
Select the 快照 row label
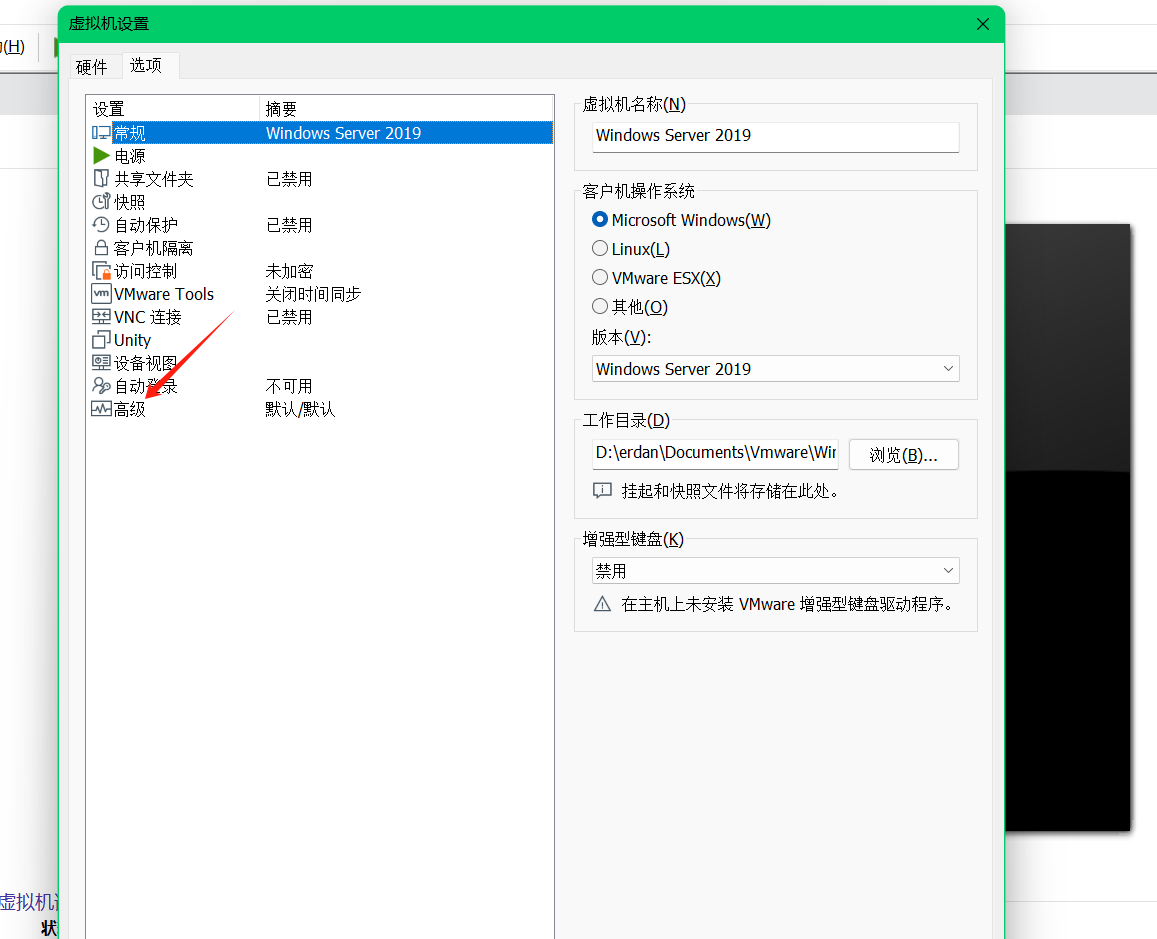tap(130, 201)
